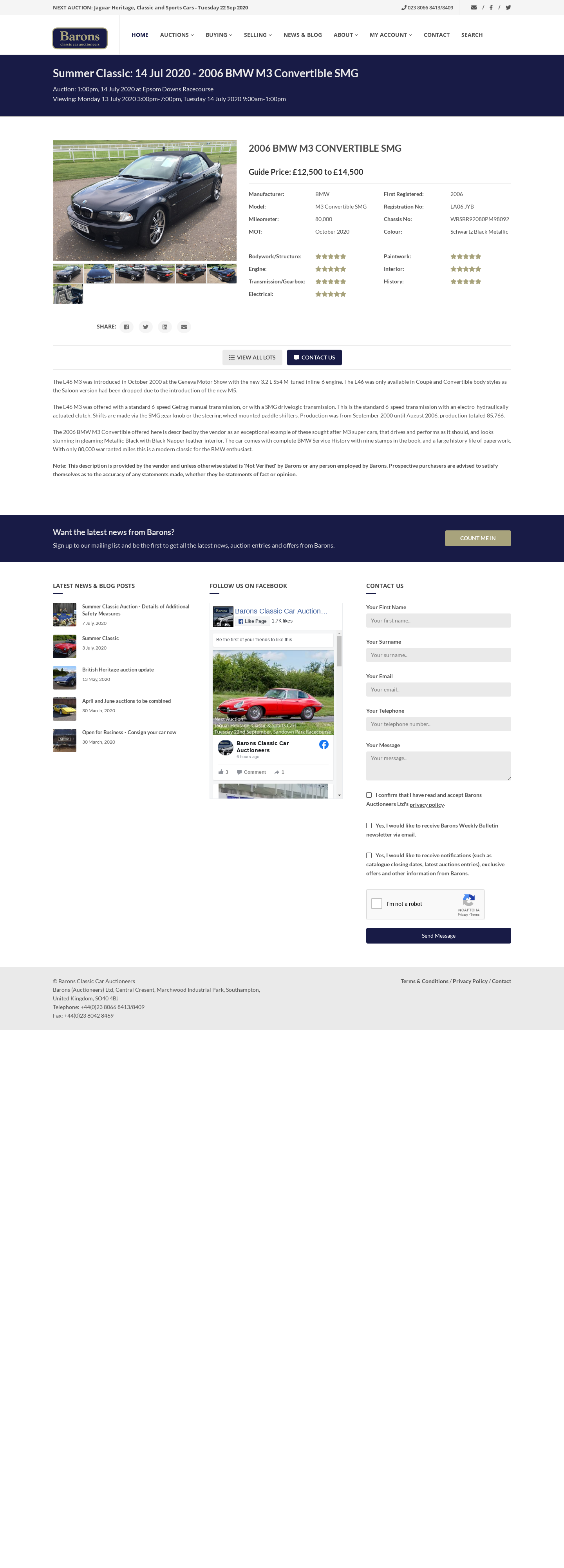Click the Facebook widget scroll down arrow
Image resolution: width=564 pixels, height=1568 pixels.
pyautogui.click(x=339, y=795)
